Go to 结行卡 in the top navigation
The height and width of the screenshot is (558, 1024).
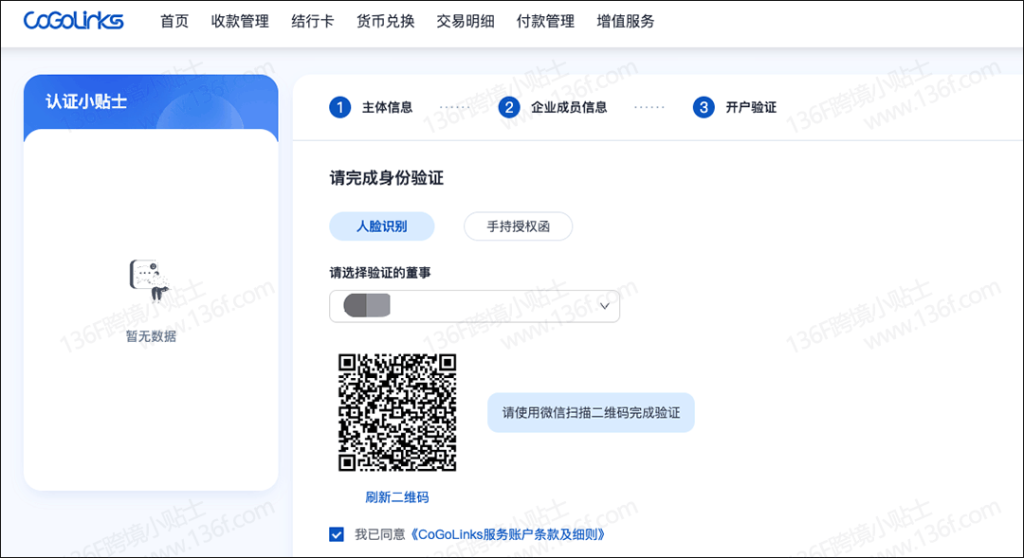click(x=312, y=22)
